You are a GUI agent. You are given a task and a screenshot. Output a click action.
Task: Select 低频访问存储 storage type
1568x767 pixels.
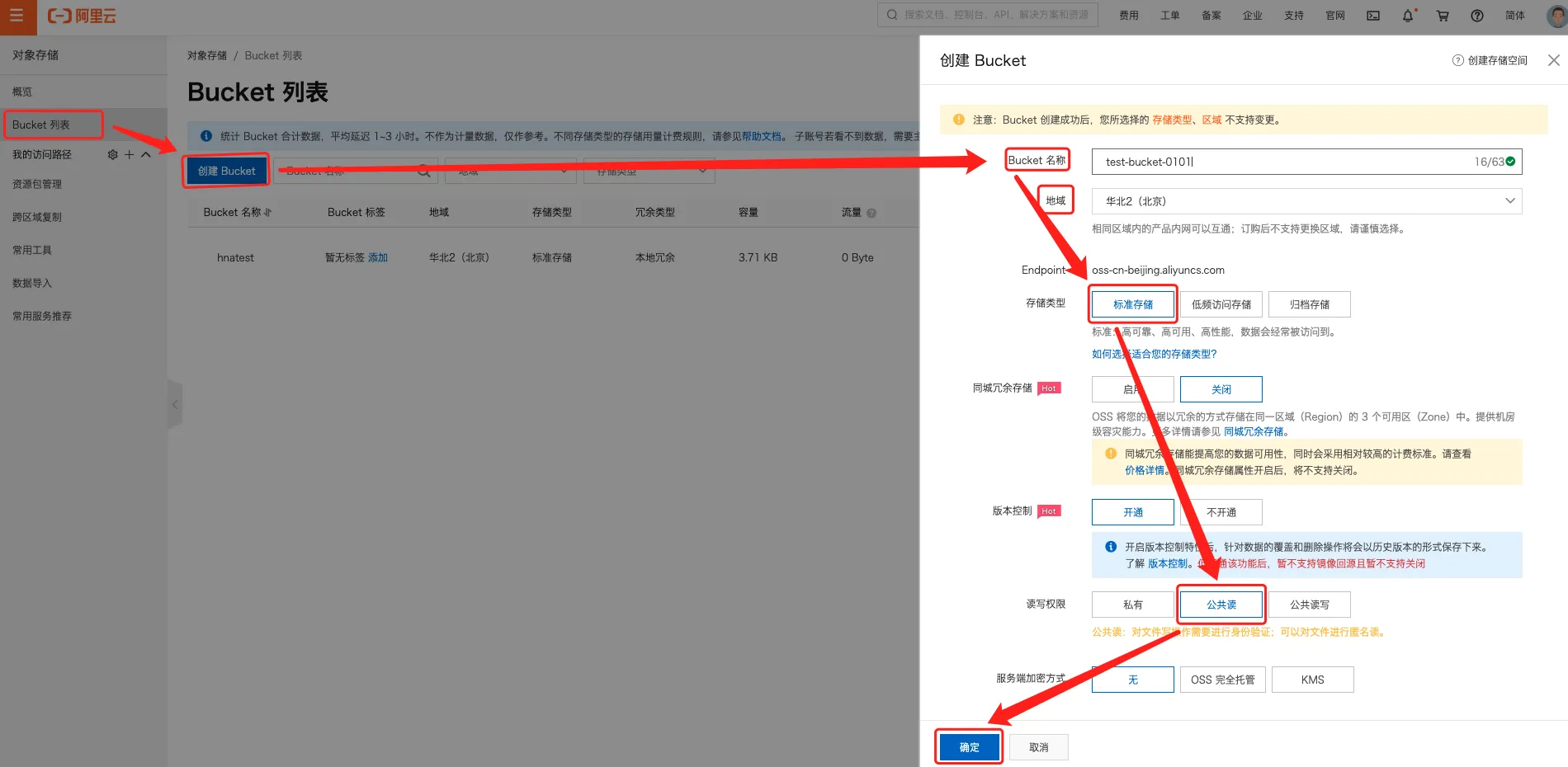(1221, 304)
